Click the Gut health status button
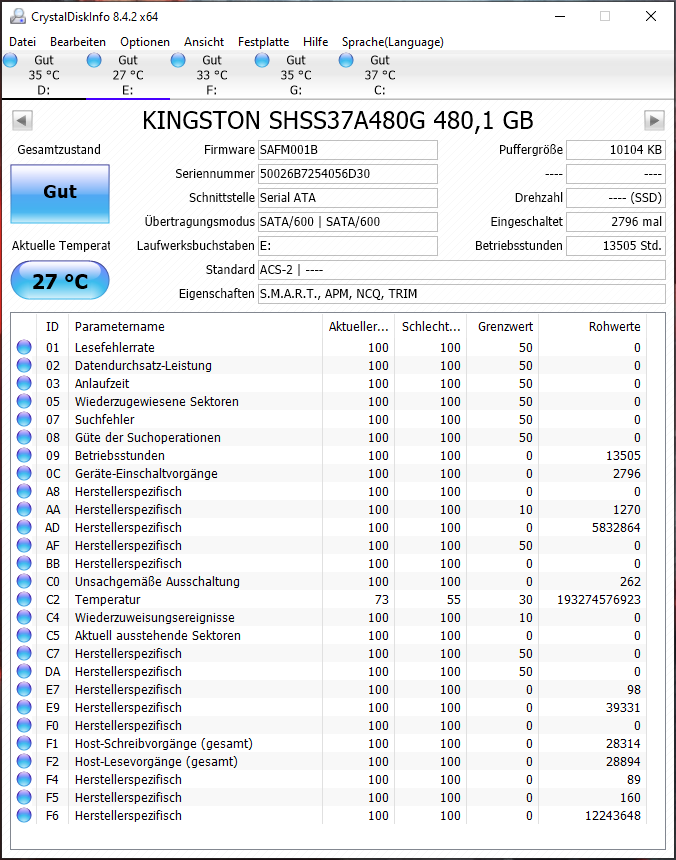 coord(60,194)
